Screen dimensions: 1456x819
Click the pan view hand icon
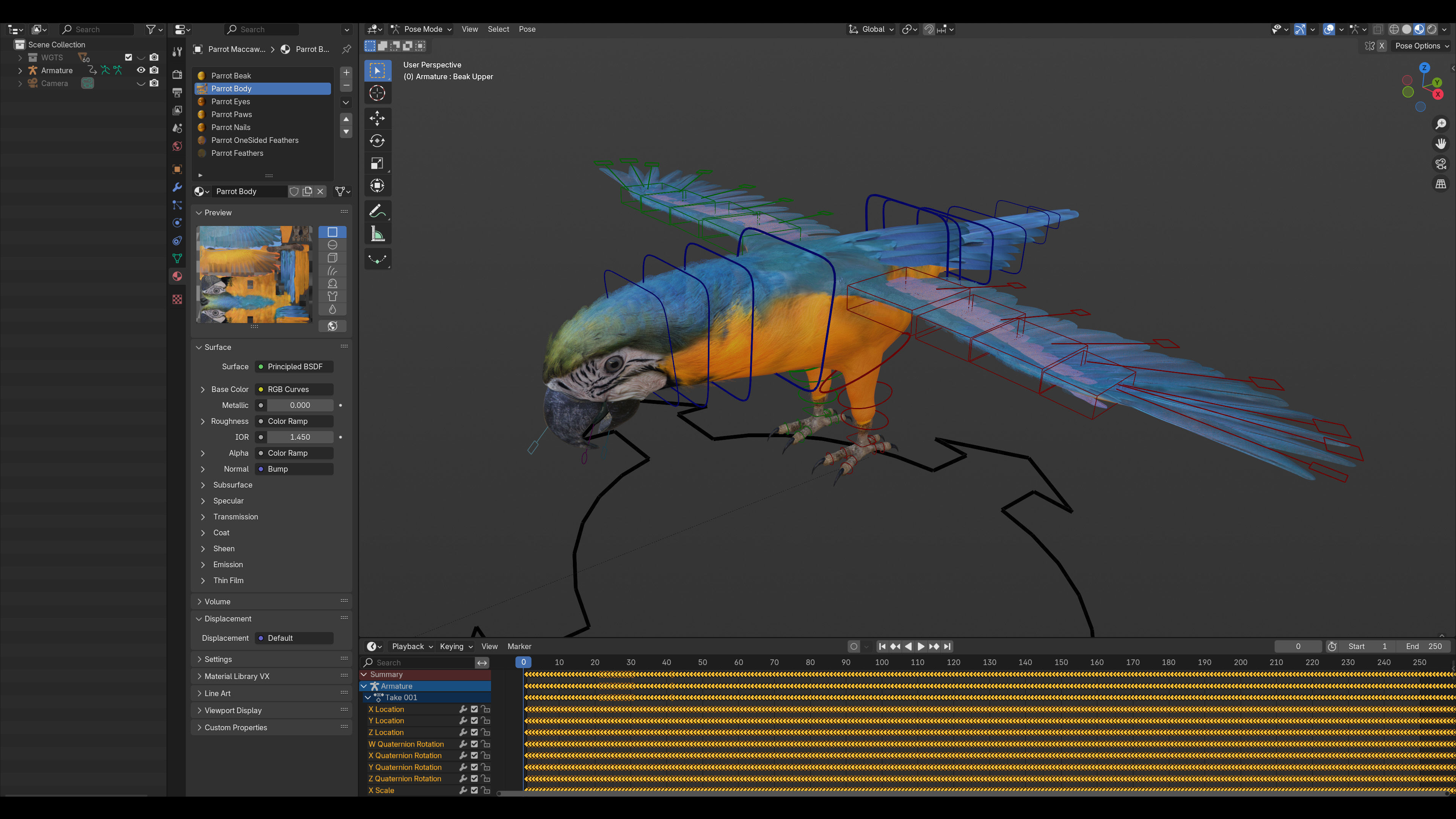1441,144
